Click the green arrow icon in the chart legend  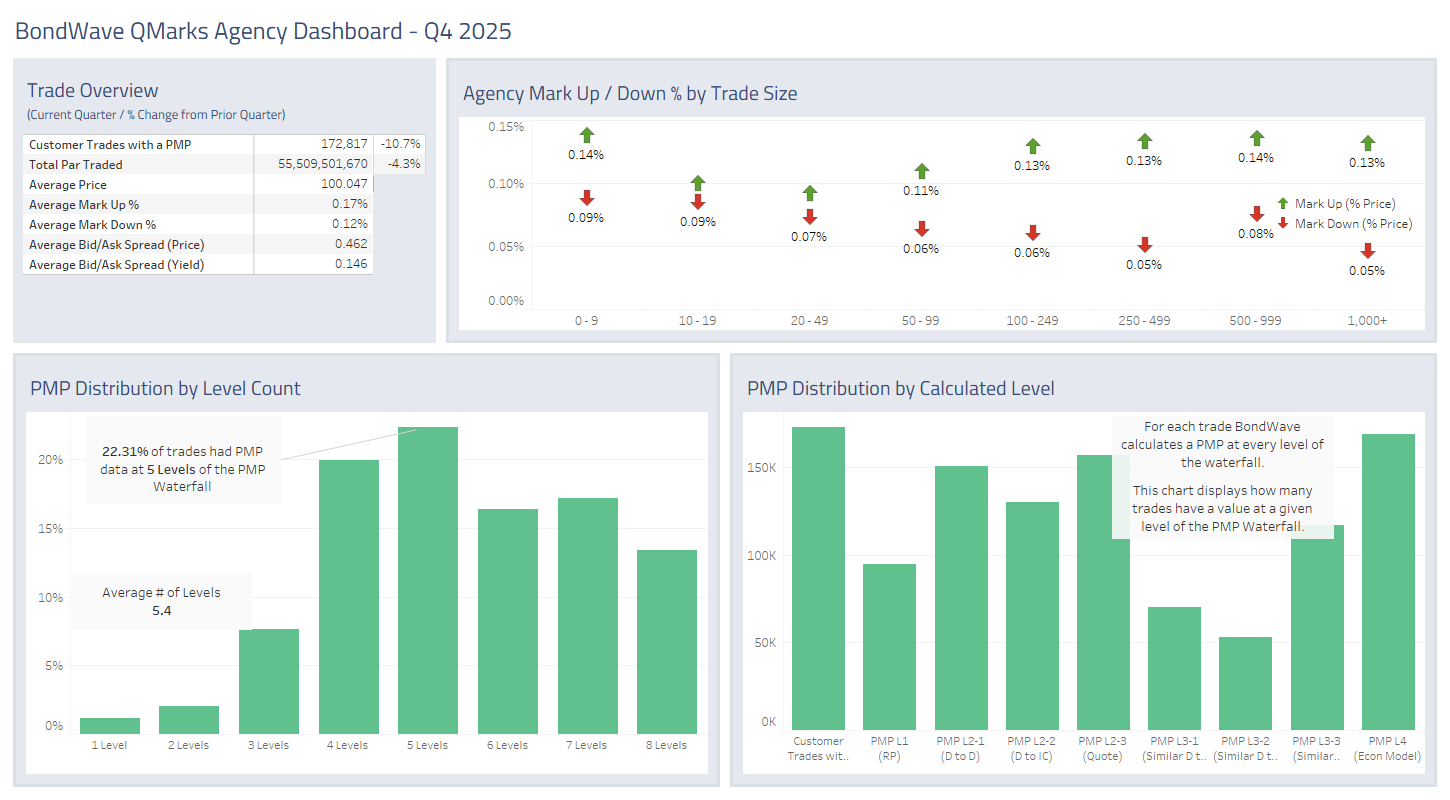1281,203
